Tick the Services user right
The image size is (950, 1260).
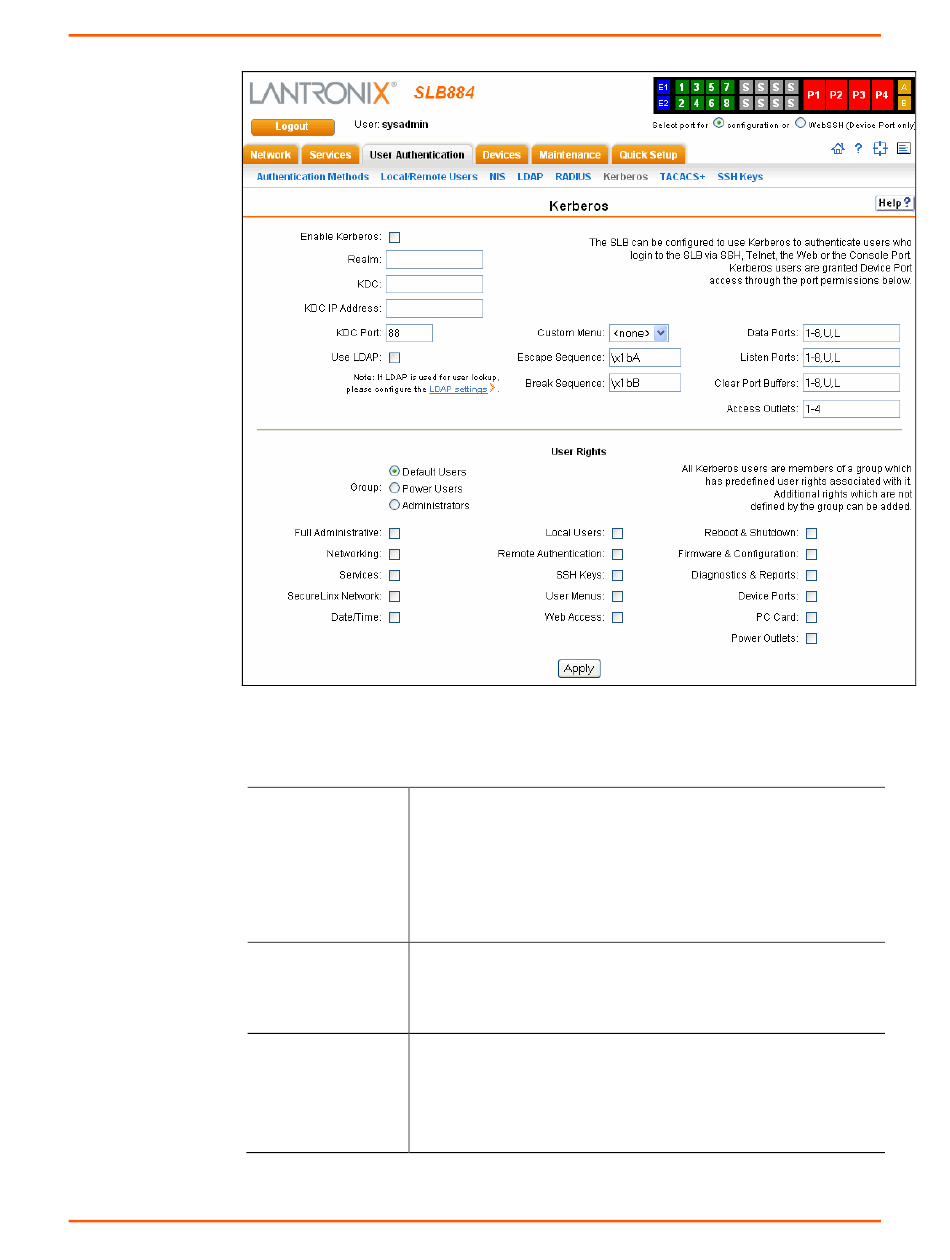[x=394, y=575]
